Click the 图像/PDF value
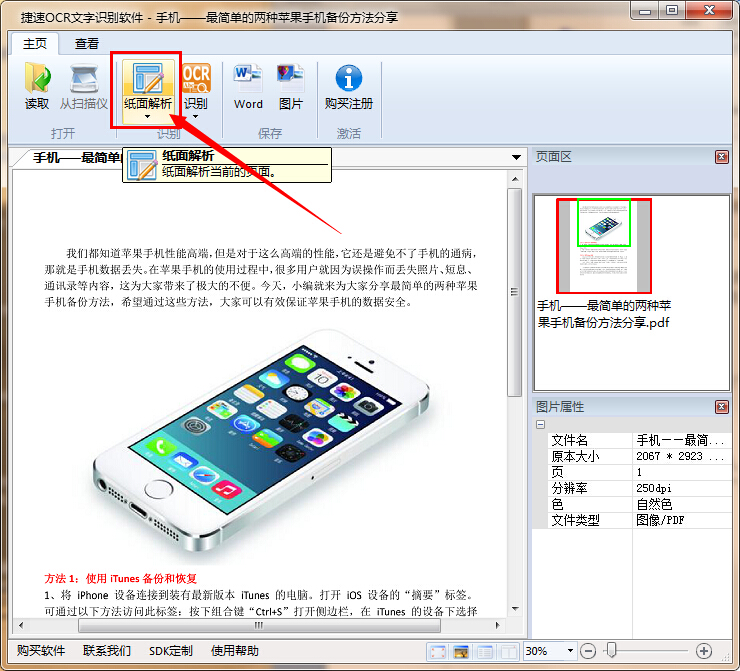This screenshot has height=671, width=740. 660,520
